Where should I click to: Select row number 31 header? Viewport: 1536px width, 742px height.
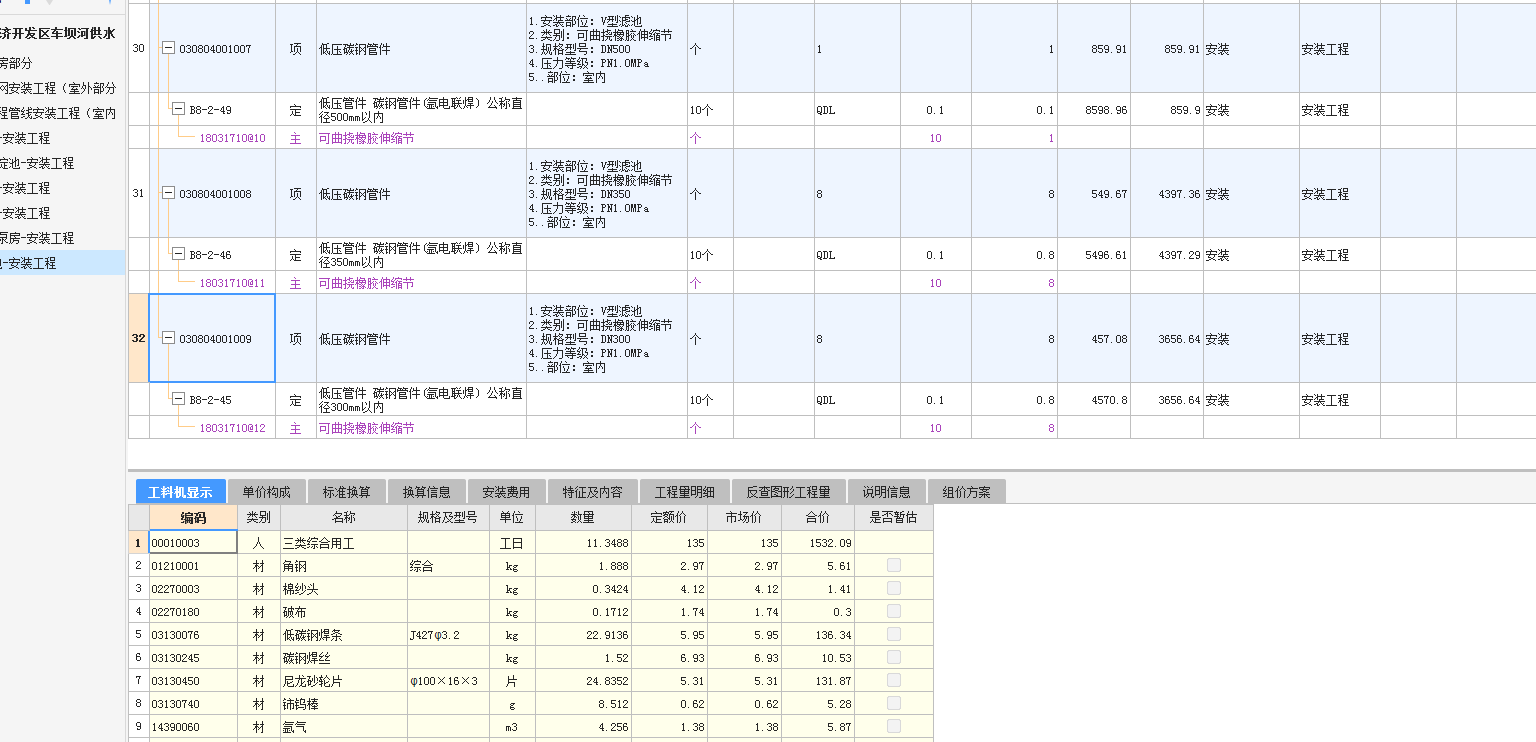138,194
